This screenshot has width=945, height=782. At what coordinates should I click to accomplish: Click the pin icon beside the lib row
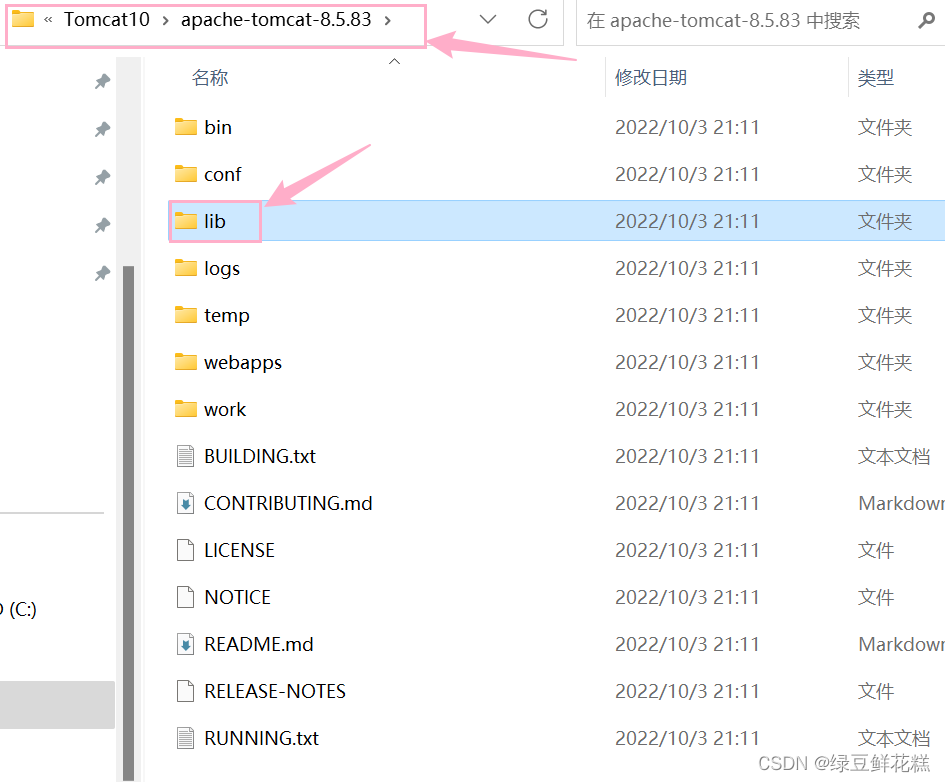(x=102, y=225)
